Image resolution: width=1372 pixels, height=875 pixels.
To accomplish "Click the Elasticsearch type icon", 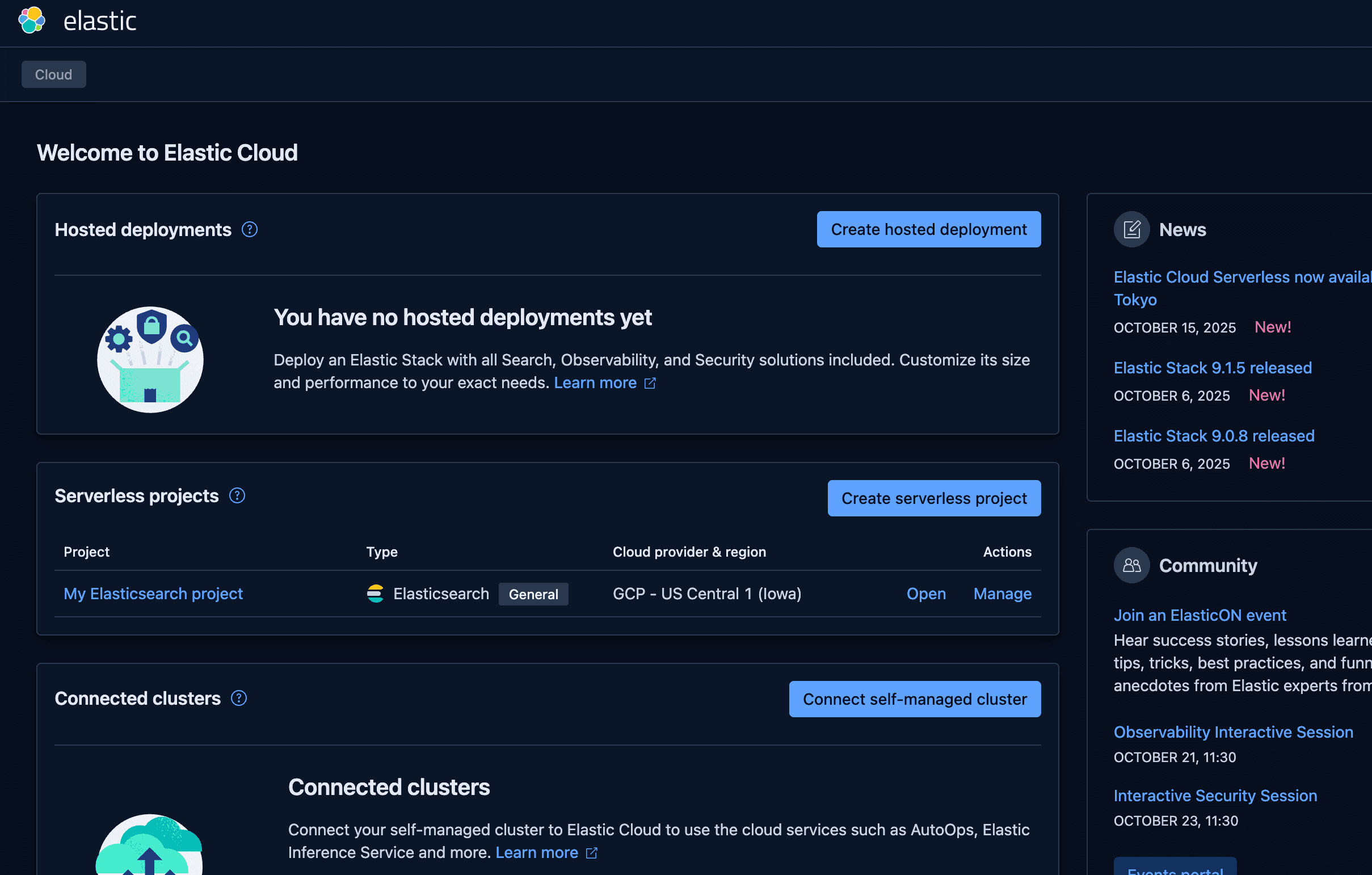I will pos(375,594).
